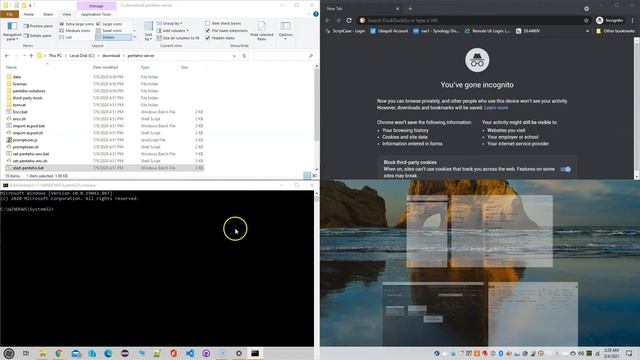
Task: Toggle the Details pane in Explorer ribbon
Action: point(38,36)
